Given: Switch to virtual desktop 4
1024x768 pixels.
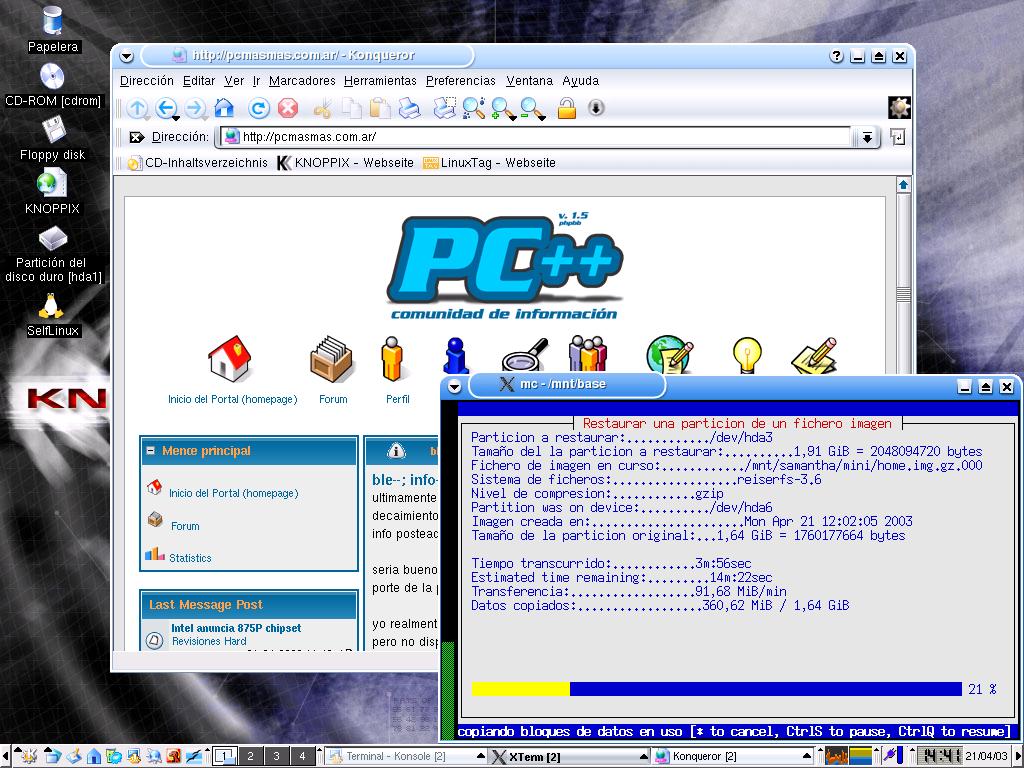Looking at the screenshot, I should [x=302, y=756].
